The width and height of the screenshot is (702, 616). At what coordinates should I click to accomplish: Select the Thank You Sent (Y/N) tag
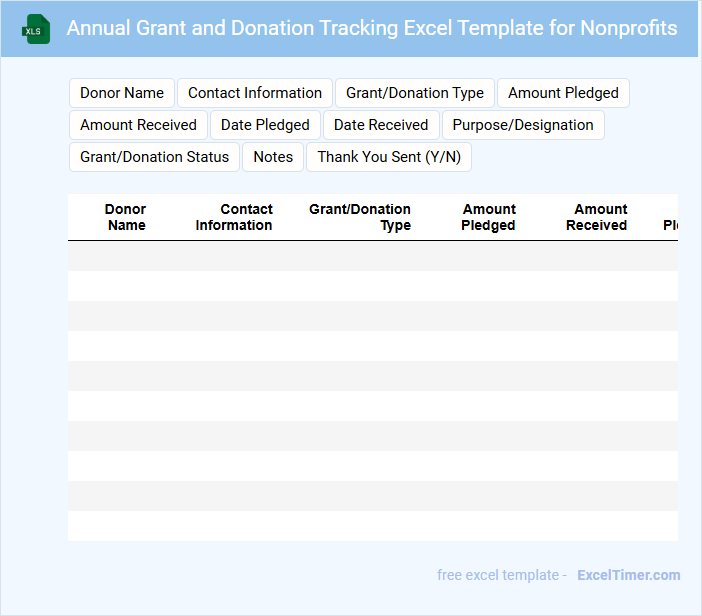click(x=389, y=157)
